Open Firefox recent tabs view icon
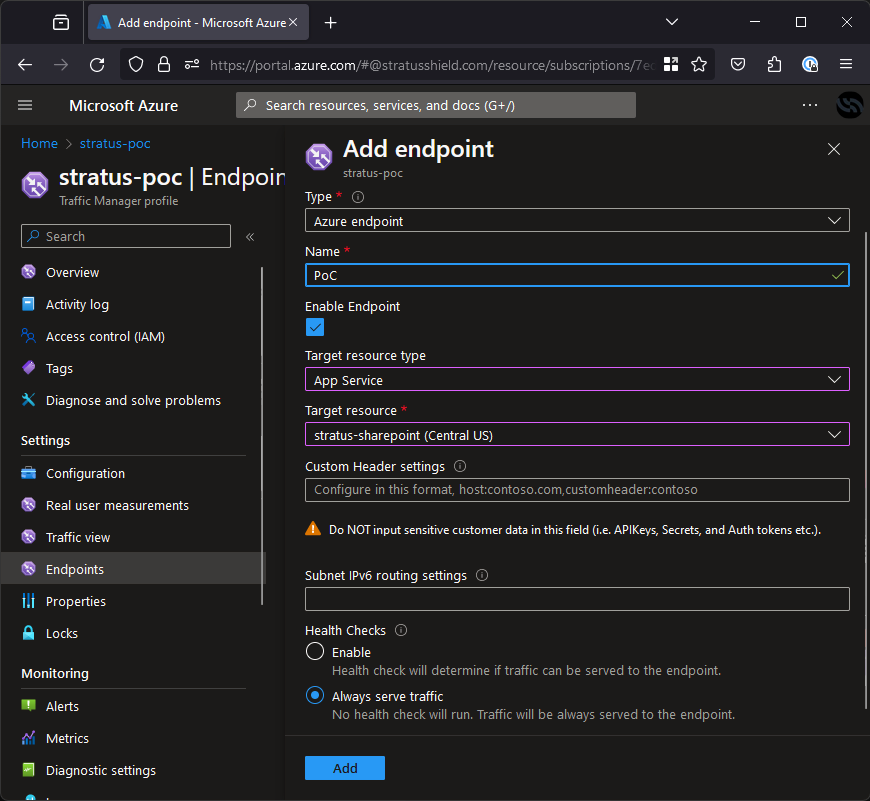 click(60, 23)
